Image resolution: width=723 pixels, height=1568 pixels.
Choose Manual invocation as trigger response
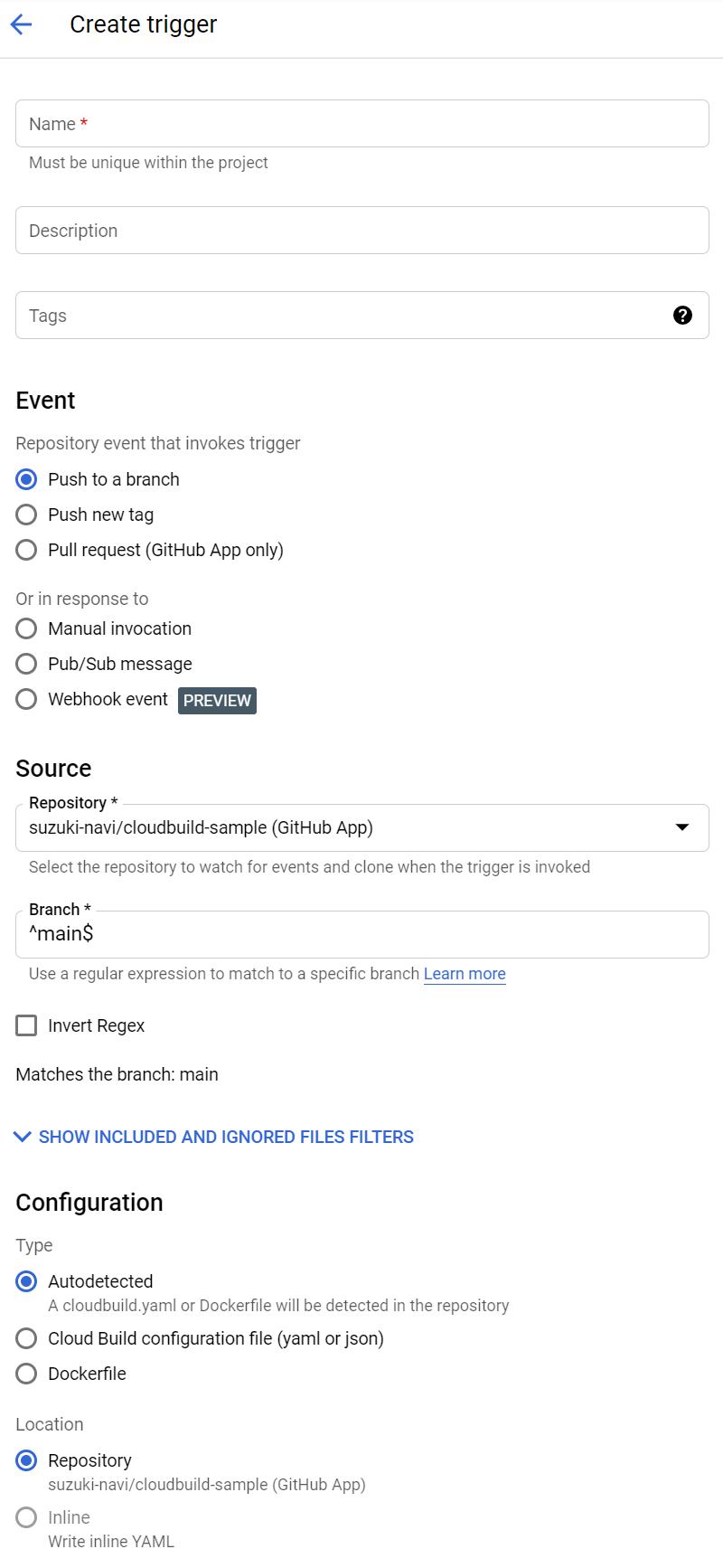(26, 628)
